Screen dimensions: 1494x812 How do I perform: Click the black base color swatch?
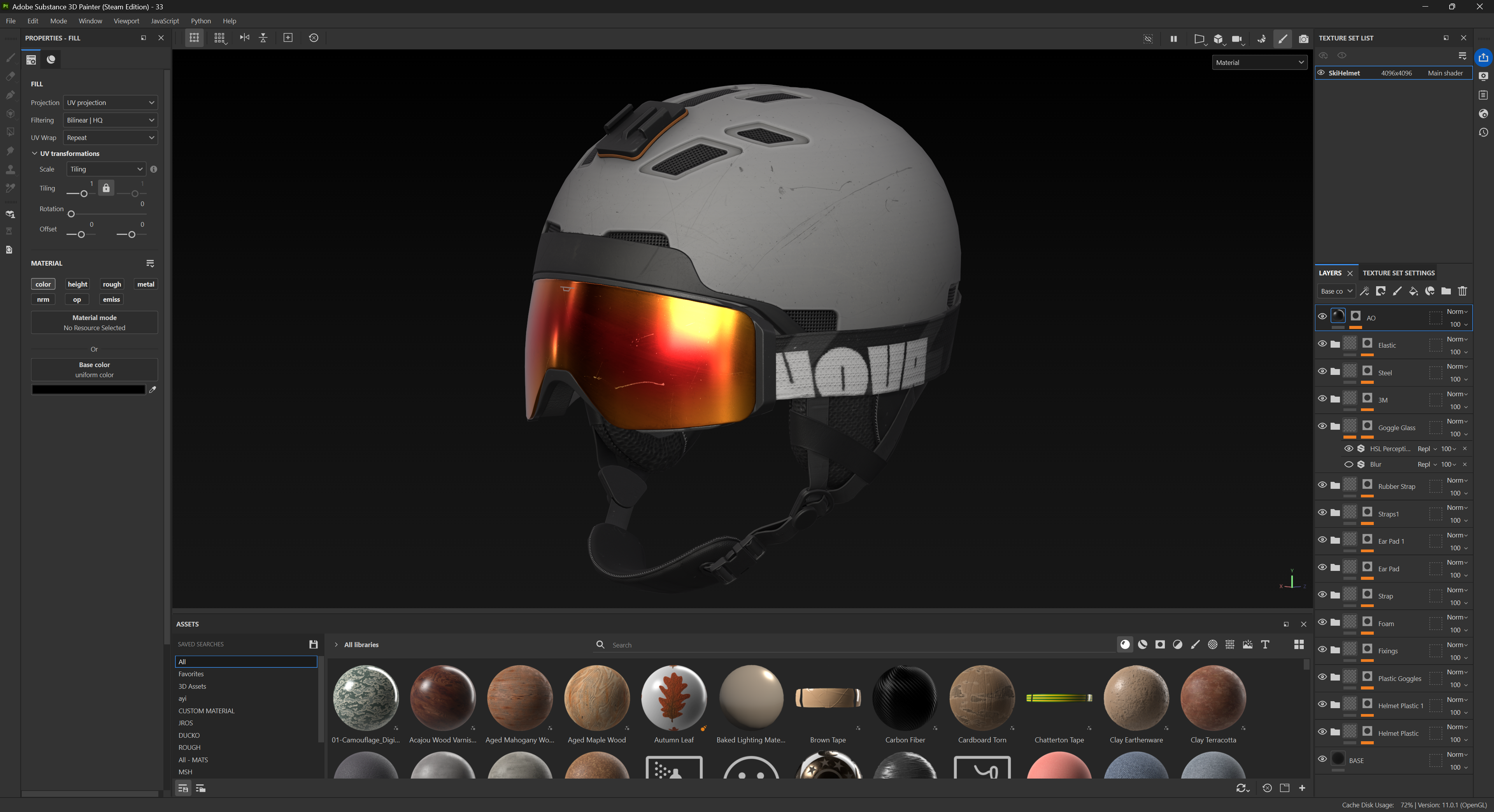point(88,390)
